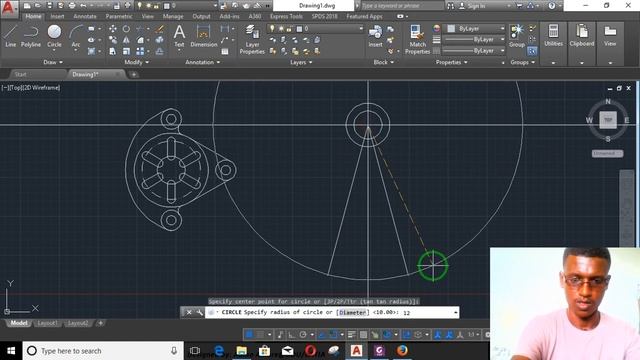Viewport: 640px width, 360px height.
Task: Toggle grid display in status bar
Action: click(x=249, y=335)
